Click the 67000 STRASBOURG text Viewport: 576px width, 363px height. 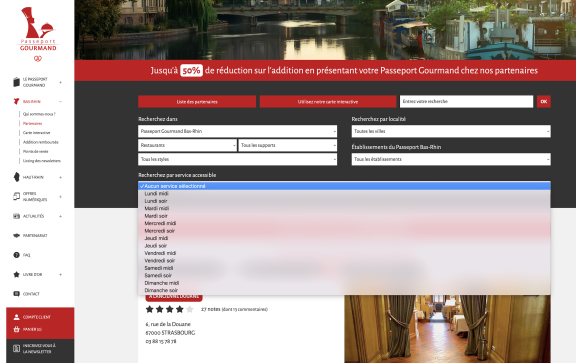coord(170,333)
